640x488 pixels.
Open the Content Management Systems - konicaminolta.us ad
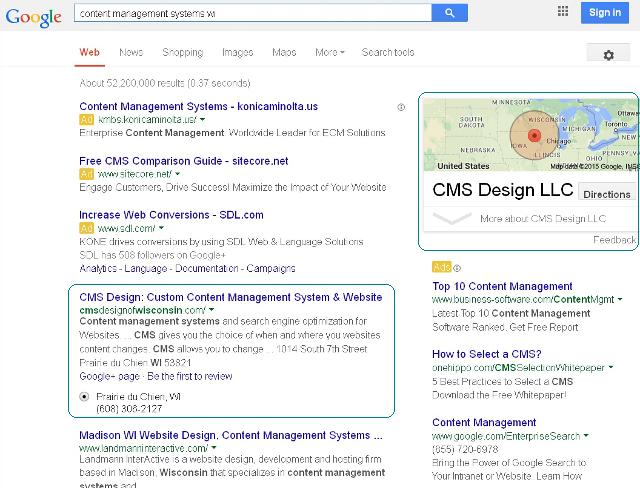198,106
